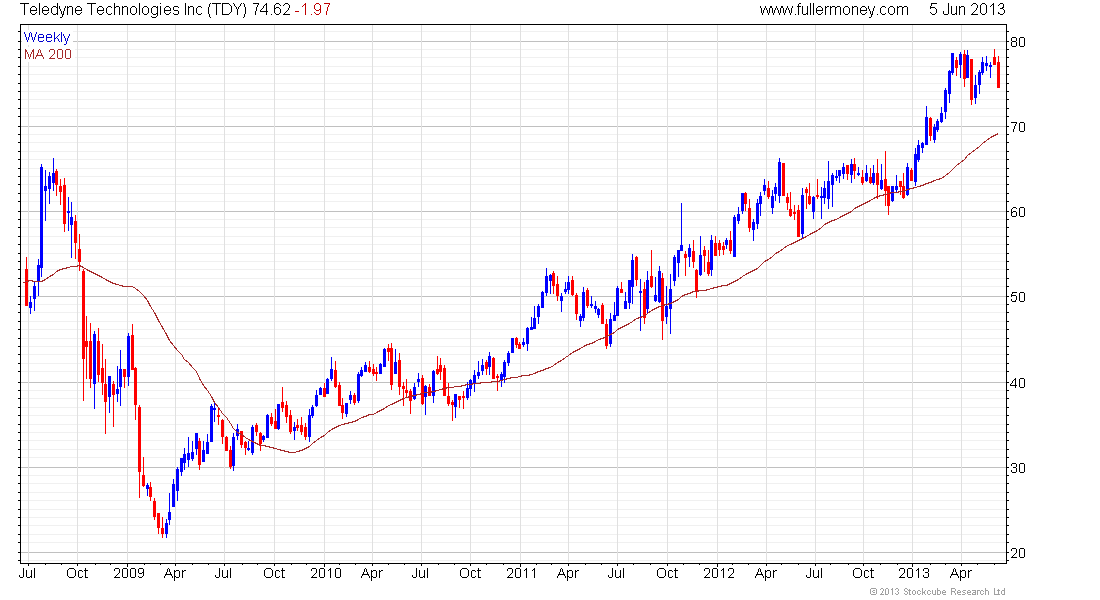The width and height of the screenshot is (1100, 600).
Task: Click the 60 price axis label
Action: (1017, 212)
